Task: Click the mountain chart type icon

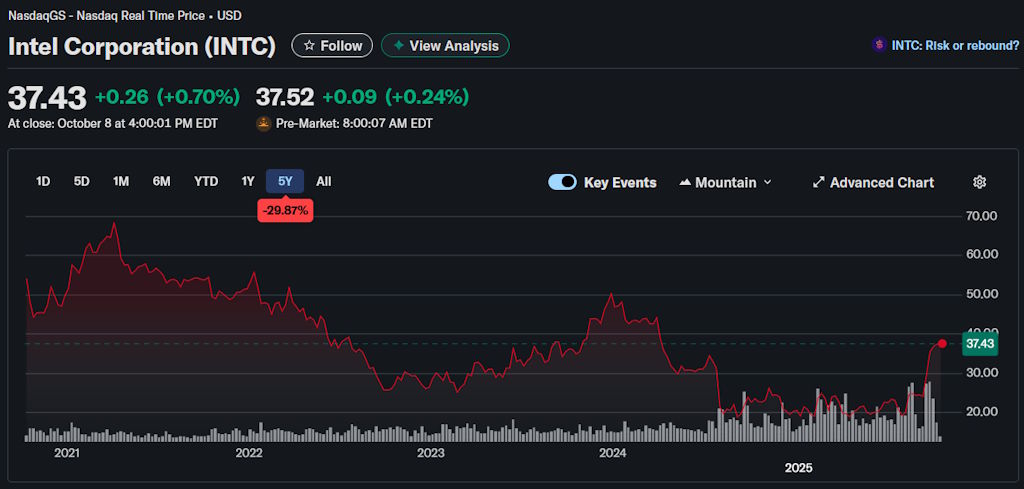Action: click(685, 183)
